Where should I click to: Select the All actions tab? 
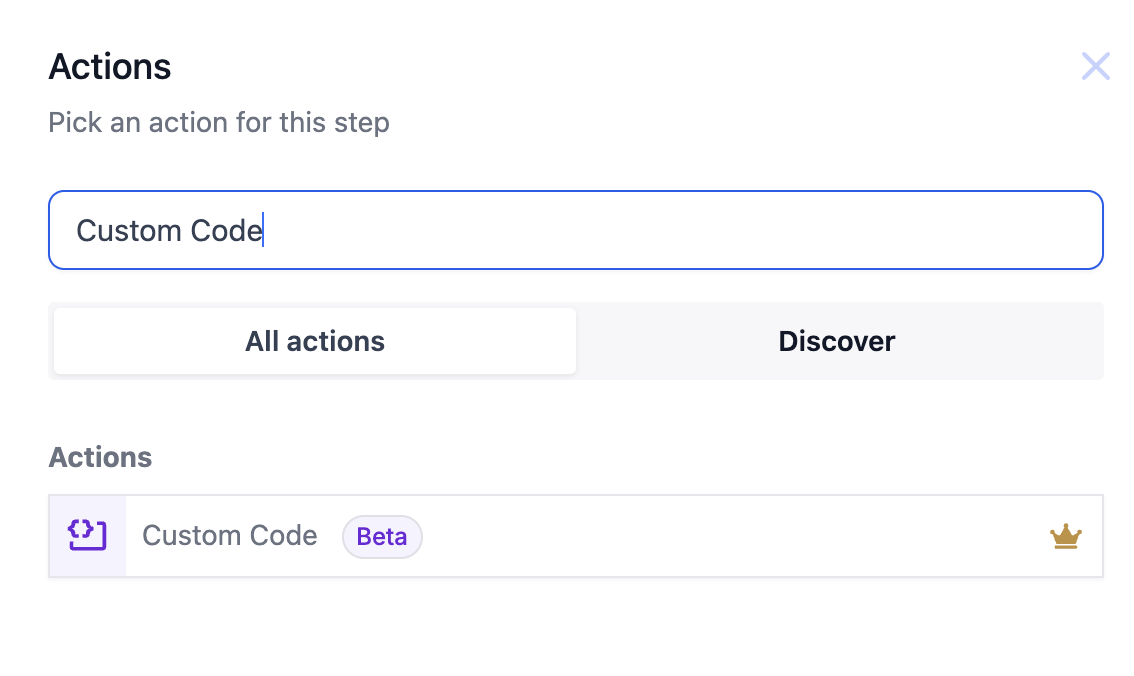coord(314,341)
